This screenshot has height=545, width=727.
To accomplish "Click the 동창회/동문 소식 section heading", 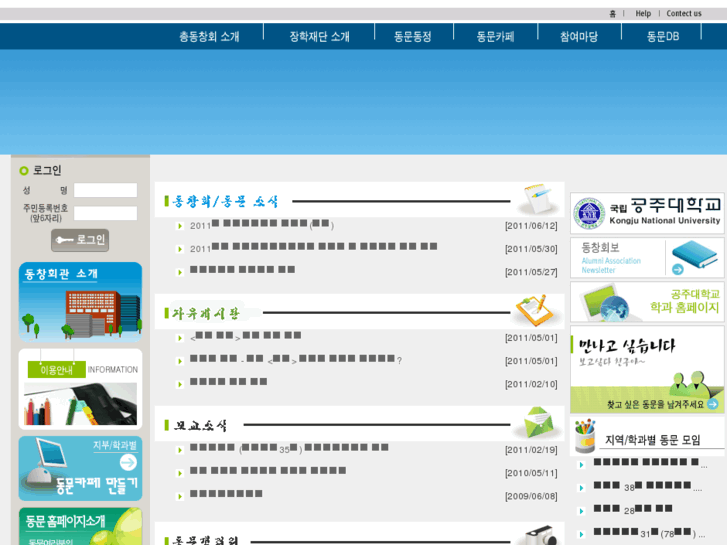I will coord(224,201).
